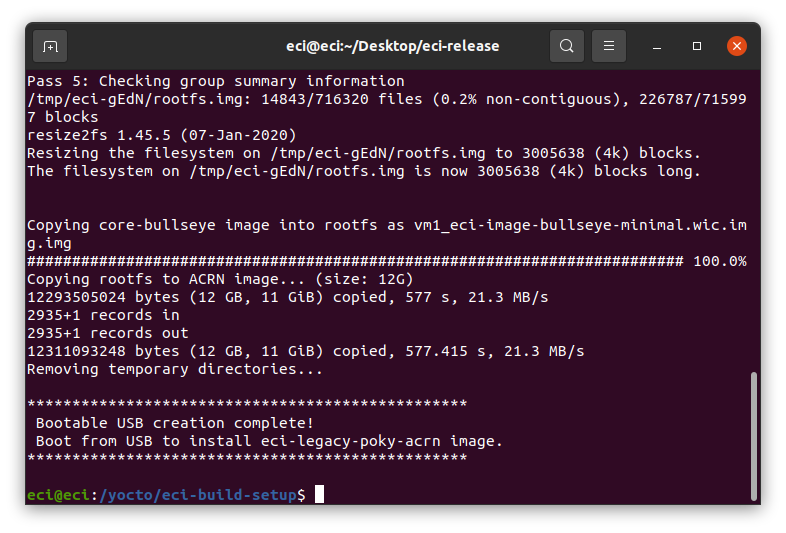
Task: Click the vertical scrollbar thumb
Action: (753, 436)
